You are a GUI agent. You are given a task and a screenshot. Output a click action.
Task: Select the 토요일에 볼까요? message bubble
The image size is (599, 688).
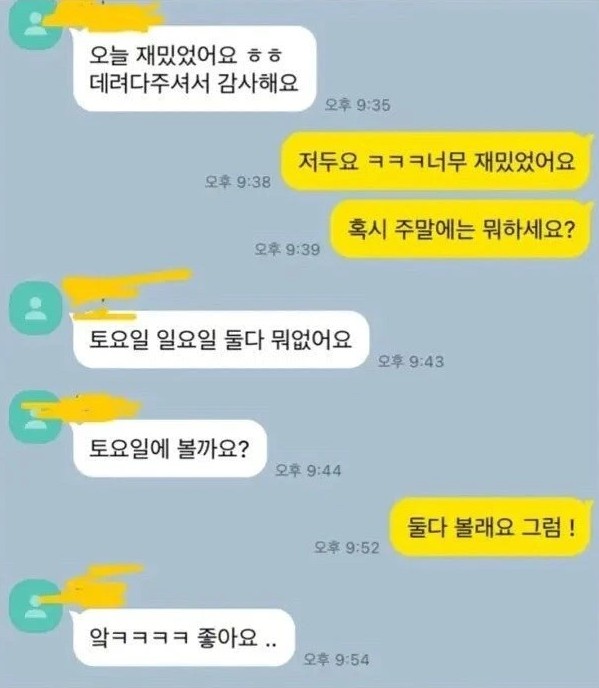[x=170, y=448]
